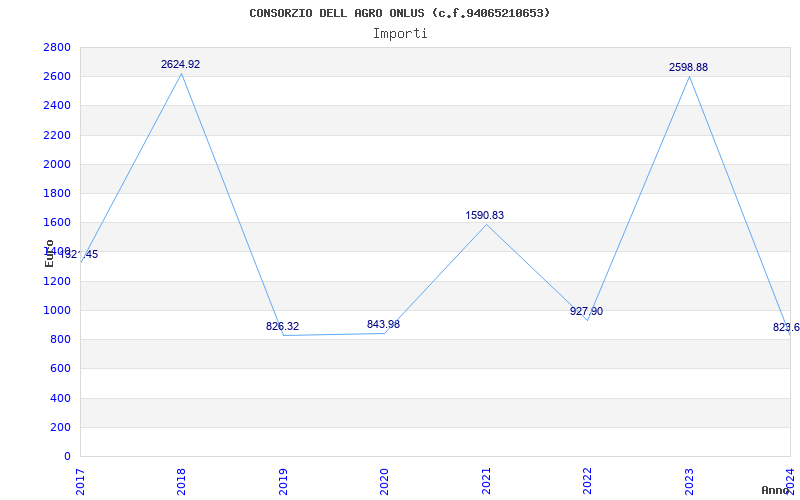
Task: Select the 2624.92 data label
Action: pyautogui.click(x=181, y=64)
